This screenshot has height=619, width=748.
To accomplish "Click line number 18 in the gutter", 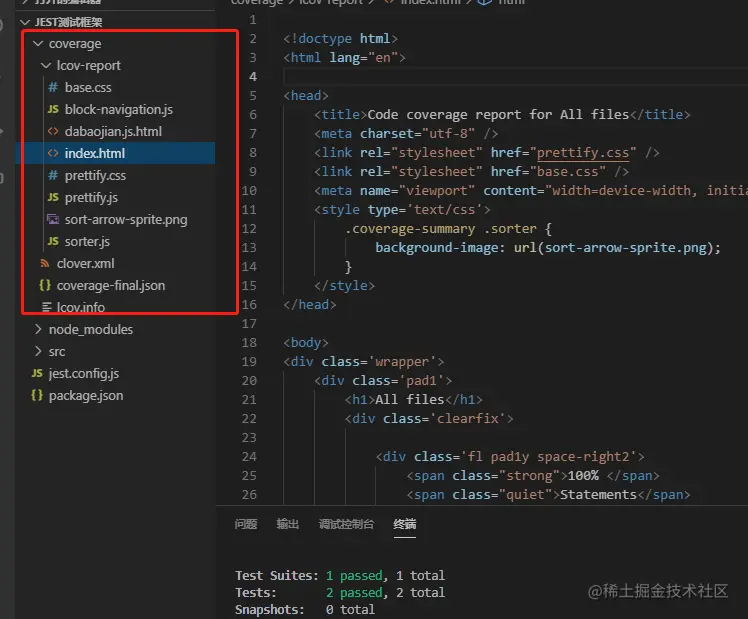I will (x=249, y=342).
